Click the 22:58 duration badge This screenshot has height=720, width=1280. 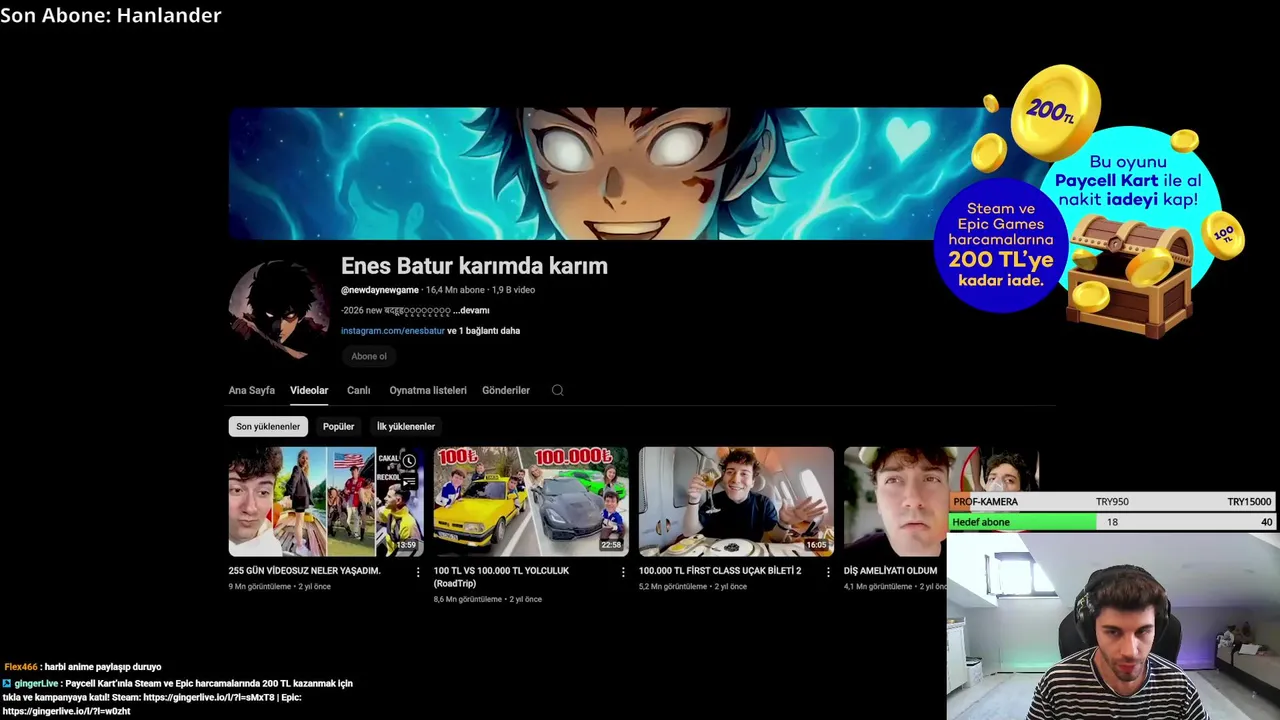pyautogui.click(x=611, y=545)
